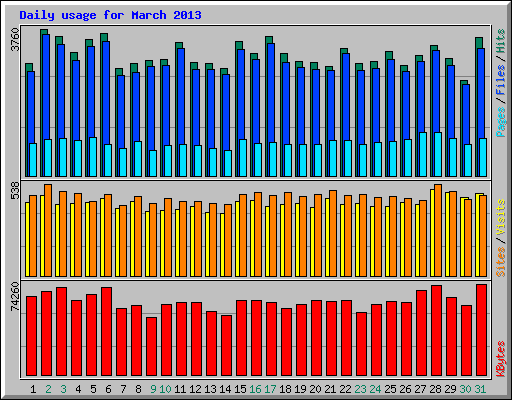
Task: Click day label 8 on the x-axis
Action: coord(138,389)
